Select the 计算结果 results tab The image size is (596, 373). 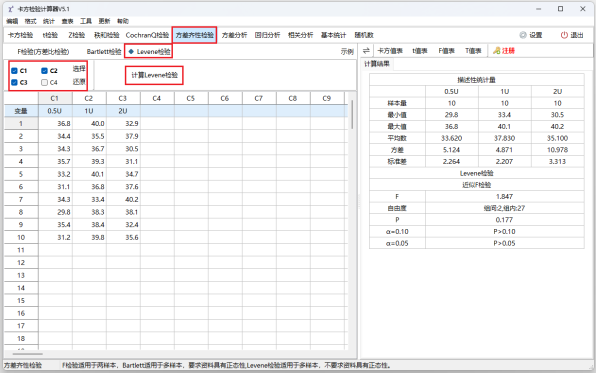pos(377,64)
